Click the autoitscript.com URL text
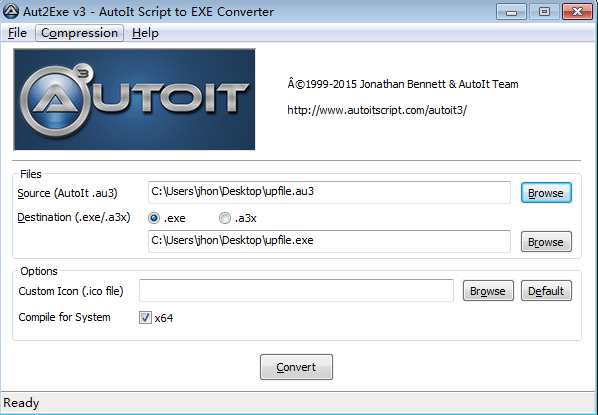 point(377,110)
